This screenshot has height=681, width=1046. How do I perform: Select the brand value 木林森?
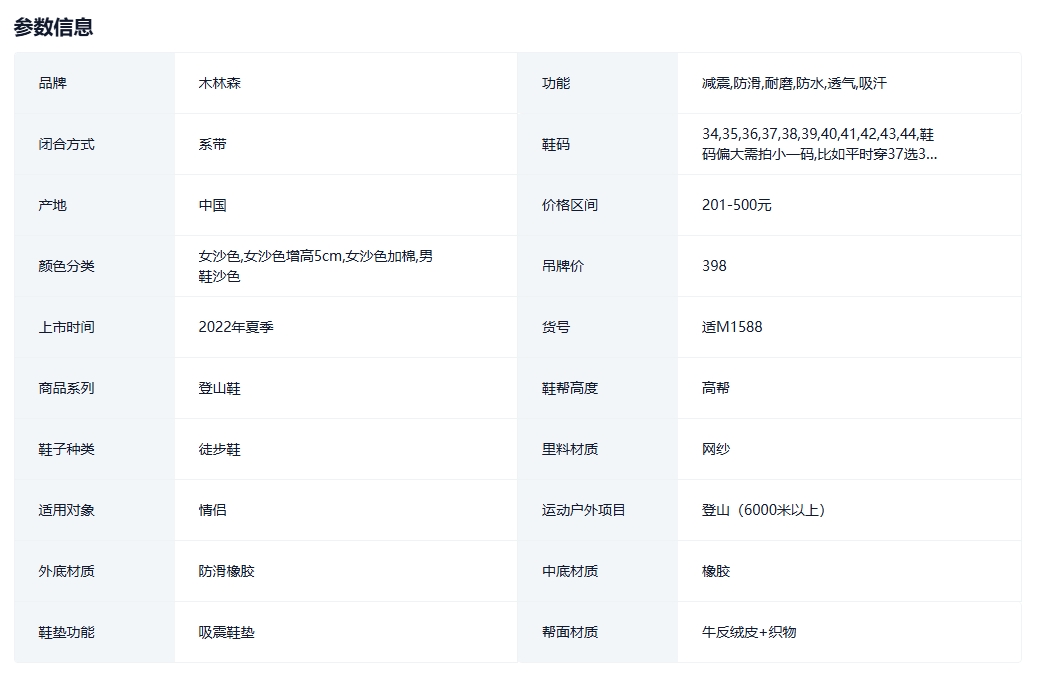pos(220,83)
